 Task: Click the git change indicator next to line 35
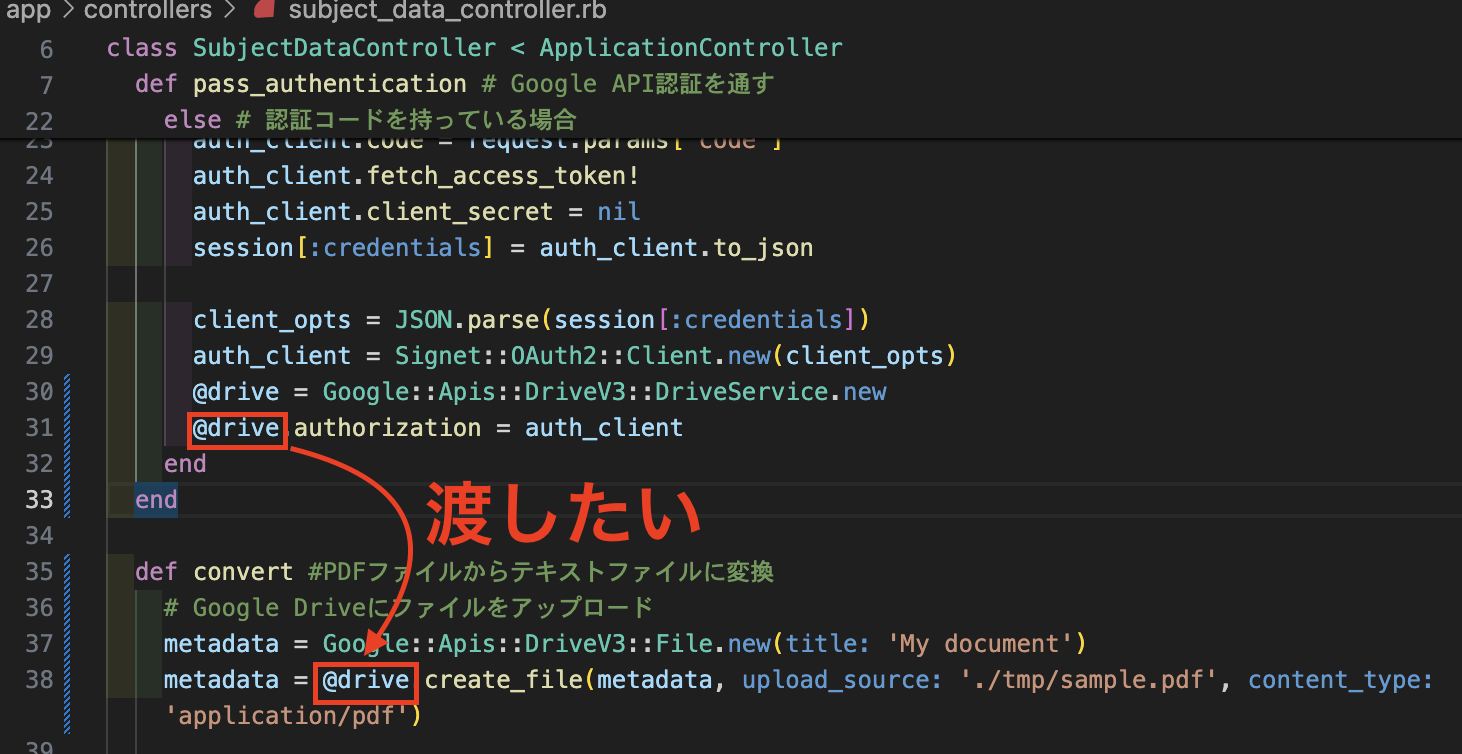(x=67, y=571)
